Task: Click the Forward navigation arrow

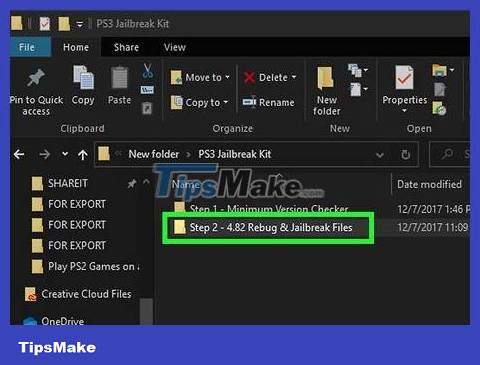Action: pyautogui.click(x=44, y=154)
